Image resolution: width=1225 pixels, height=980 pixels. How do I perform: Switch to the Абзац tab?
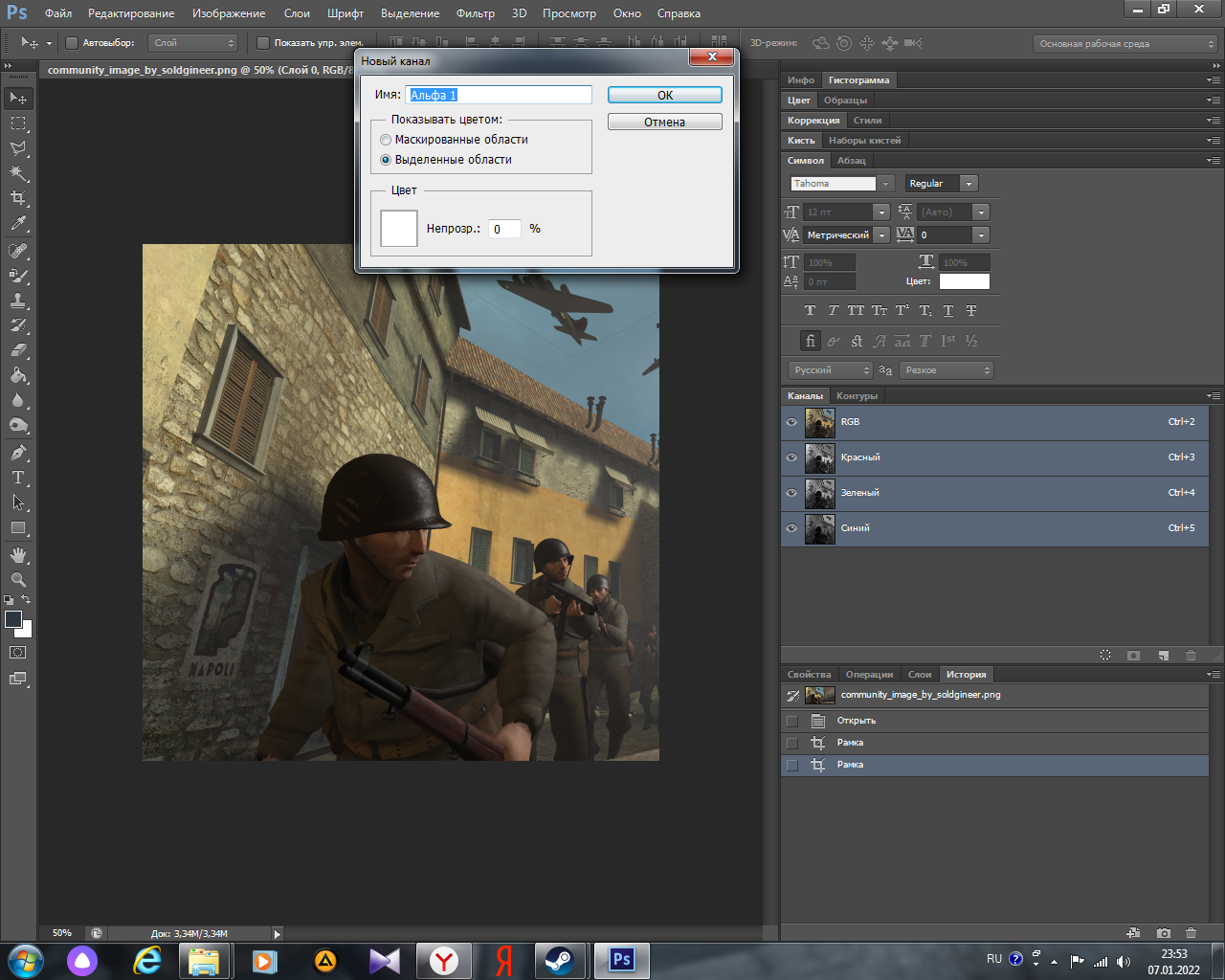point(851,161)
